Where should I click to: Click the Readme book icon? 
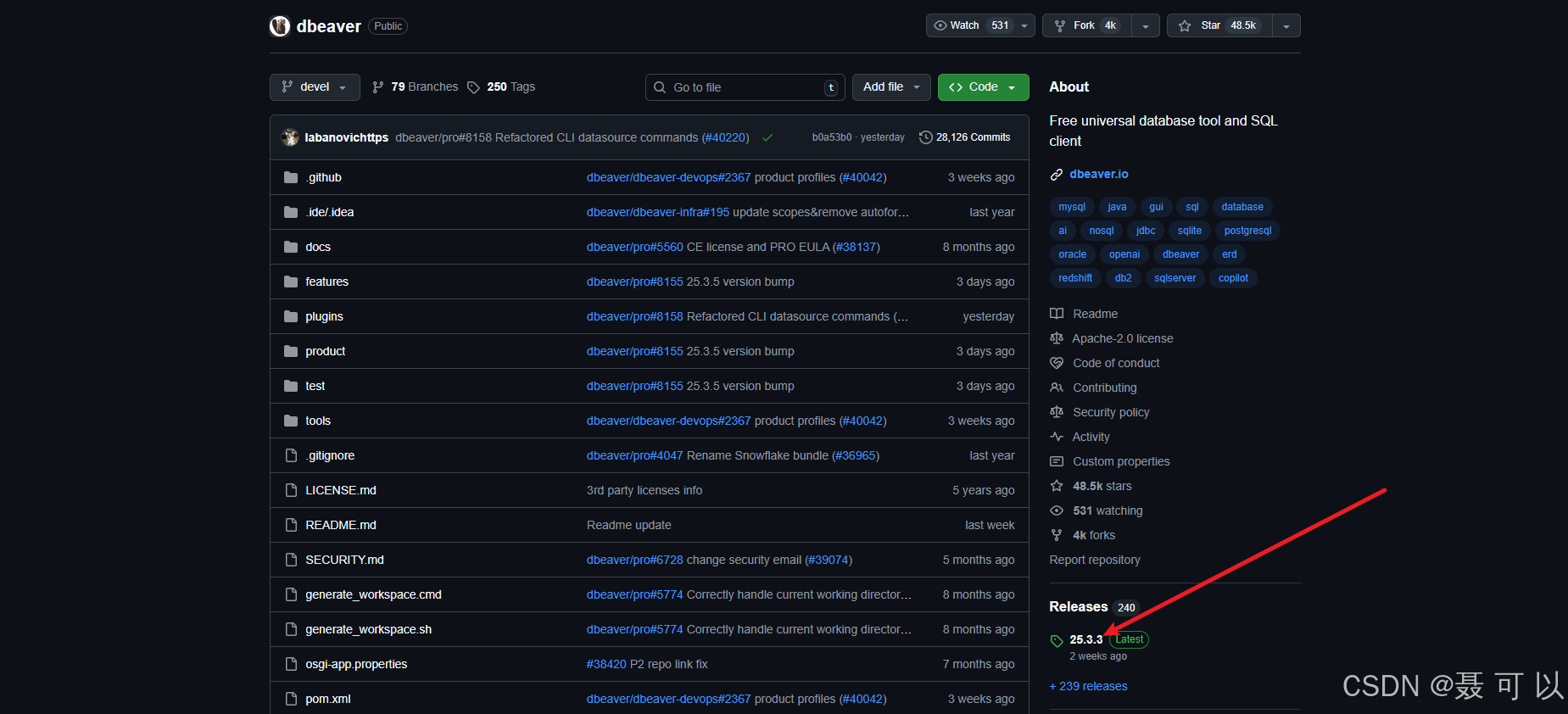[x=1057, y=314]
